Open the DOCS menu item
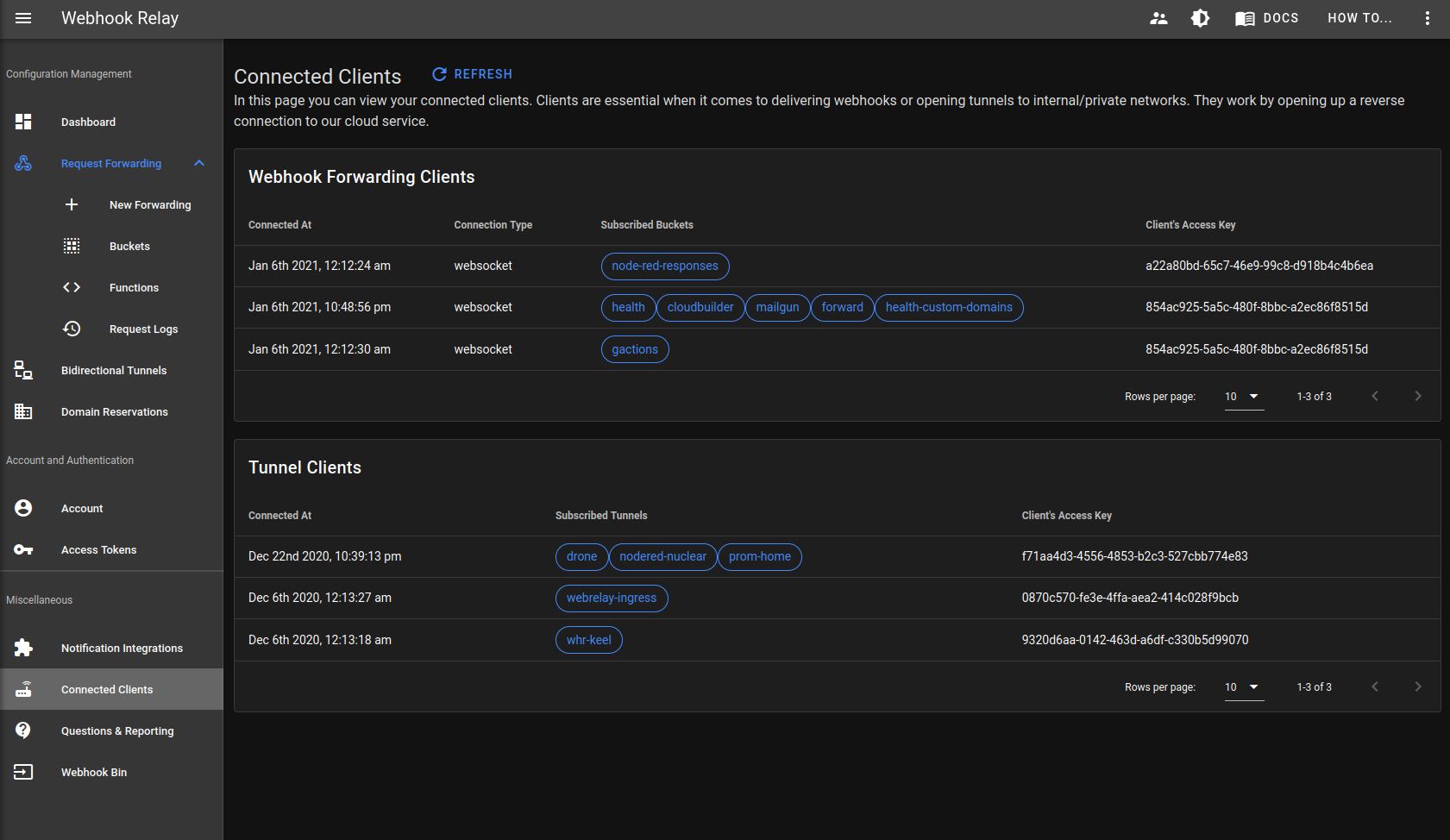1450x840 pixels. click(1266, 17)
